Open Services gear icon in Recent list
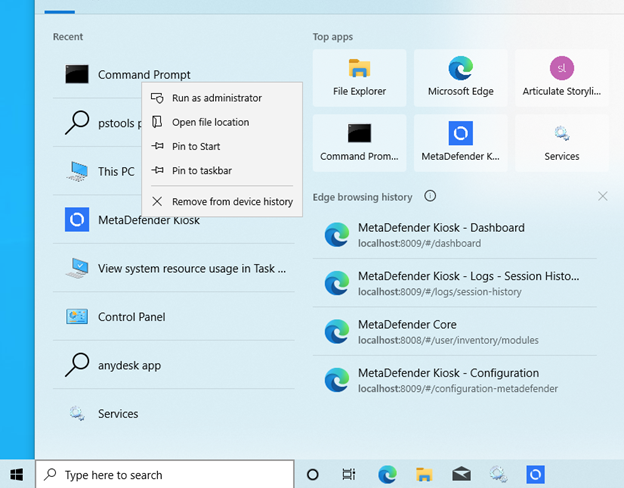Viewport: 624px width, 488px height. pos(77,414)
